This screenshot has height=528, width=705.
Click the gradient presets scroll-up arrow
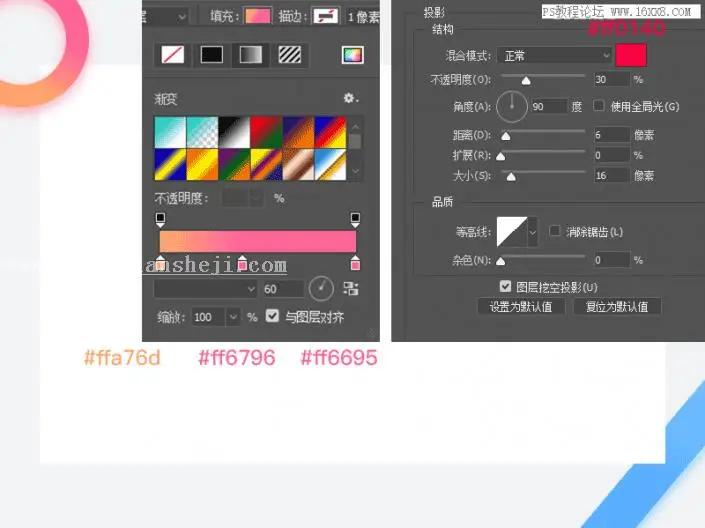click(355, 127)
